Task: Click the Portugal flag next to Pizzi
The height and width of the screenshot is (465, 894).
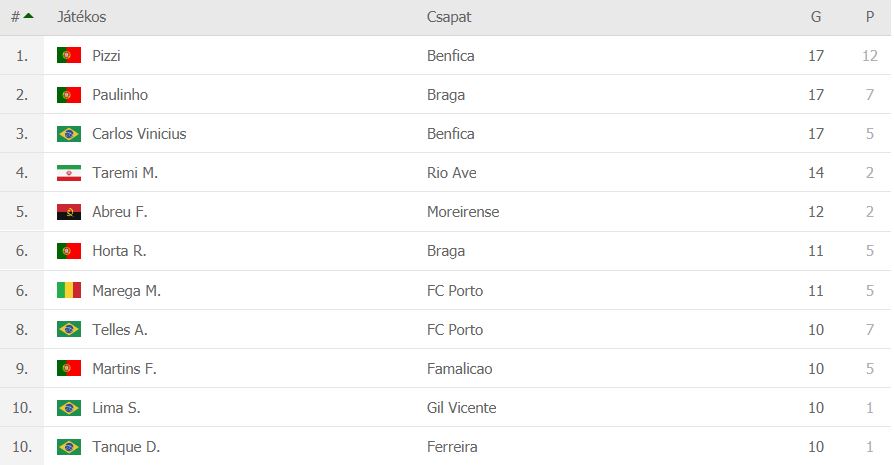Action: tap(69, 56)
